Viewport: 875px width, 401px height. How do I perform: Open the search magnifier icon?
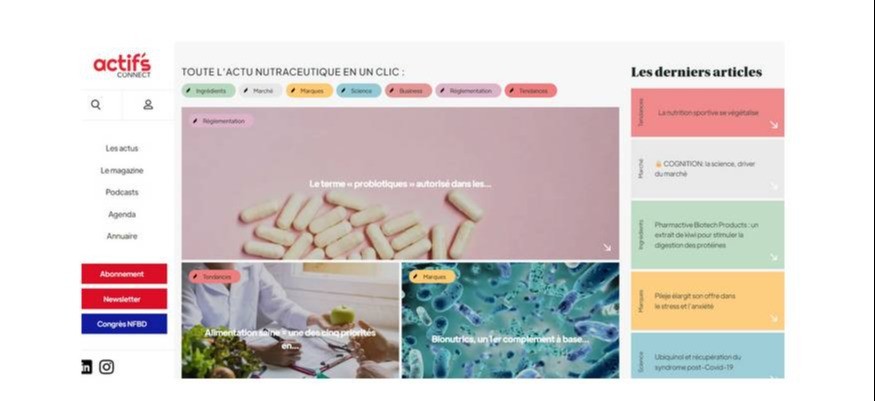(96, 104)
